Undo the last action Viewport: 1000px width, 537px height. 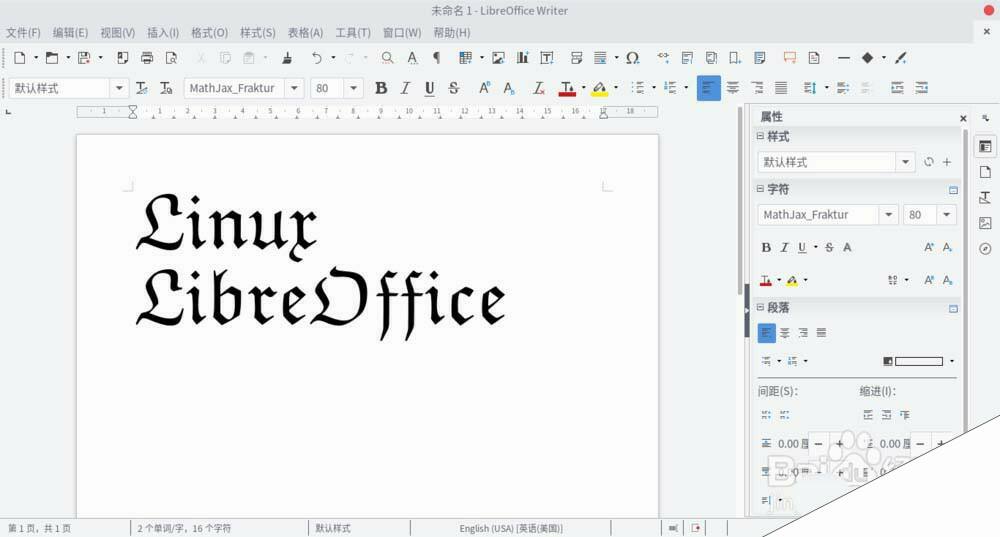tap(316, 58)
